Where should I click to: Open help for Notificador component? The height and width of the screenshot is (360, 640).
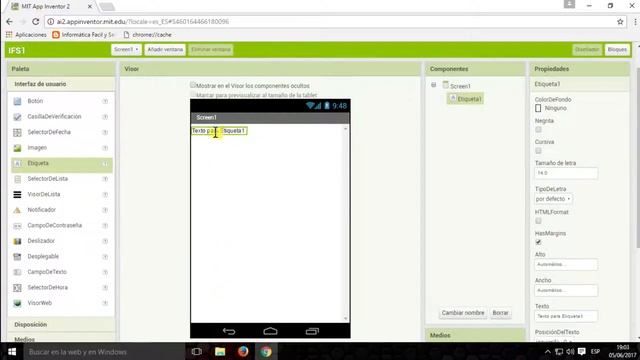click(x=105, y=210)
